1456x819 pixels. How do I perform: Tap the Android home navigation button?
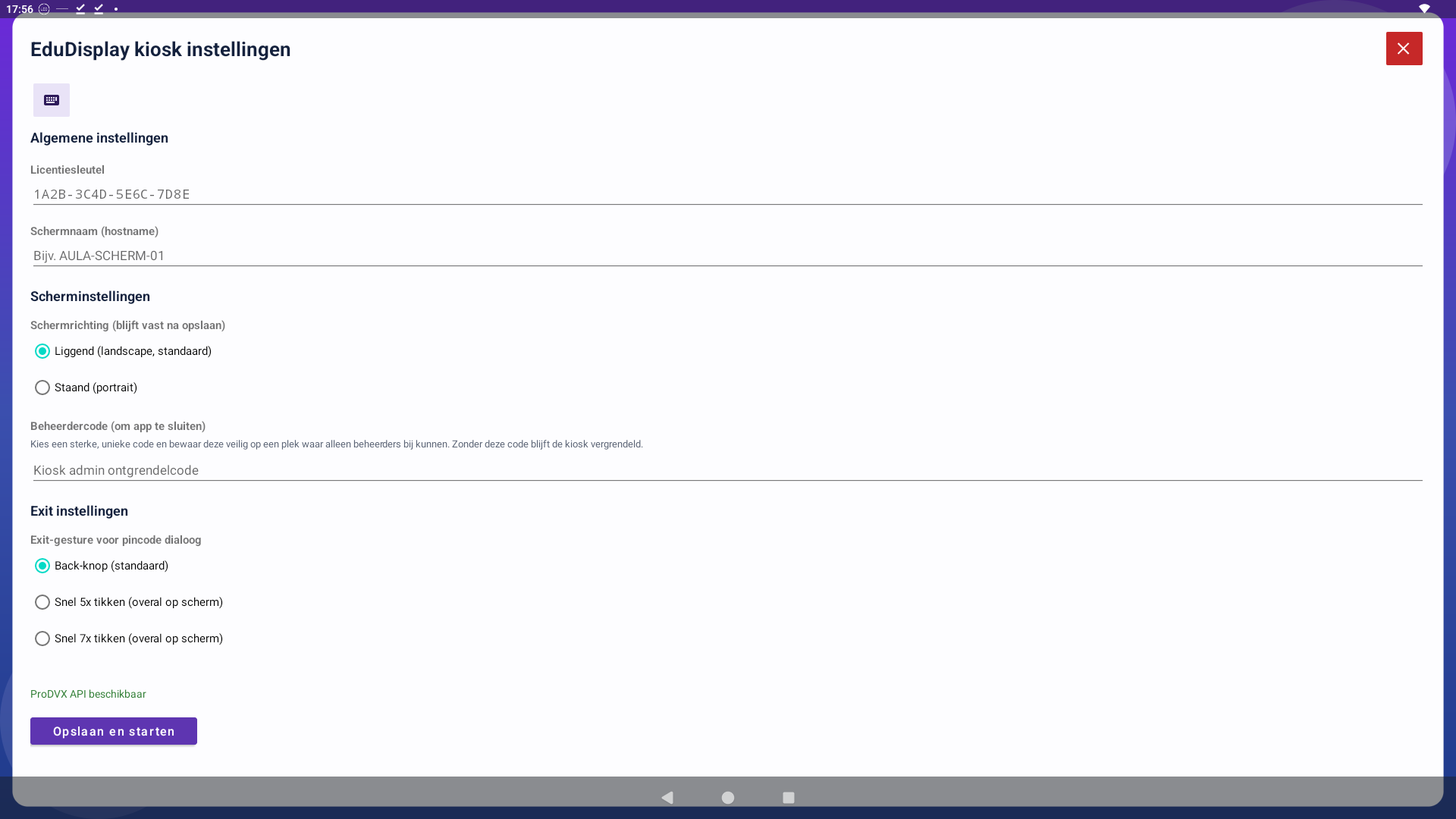[728, 798]
